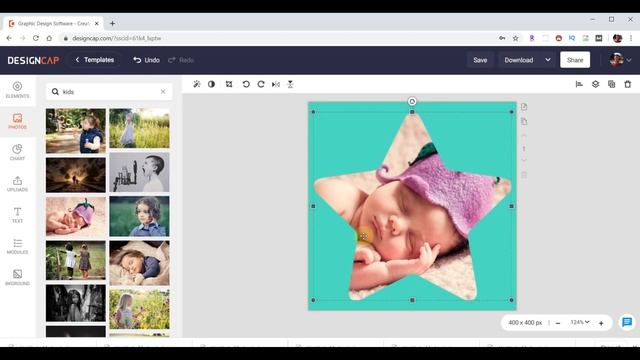Rotate the image counterclockwise
Screen dimensions: 640x360
pos(246,84)
